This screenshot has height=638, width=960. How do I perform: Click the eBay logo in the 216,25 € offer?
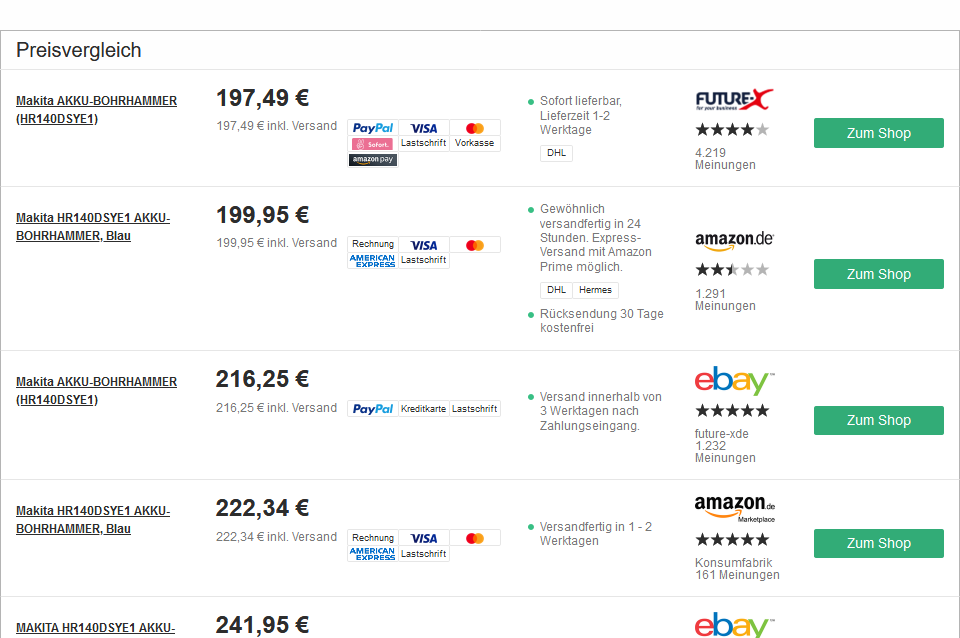point(734,381)
